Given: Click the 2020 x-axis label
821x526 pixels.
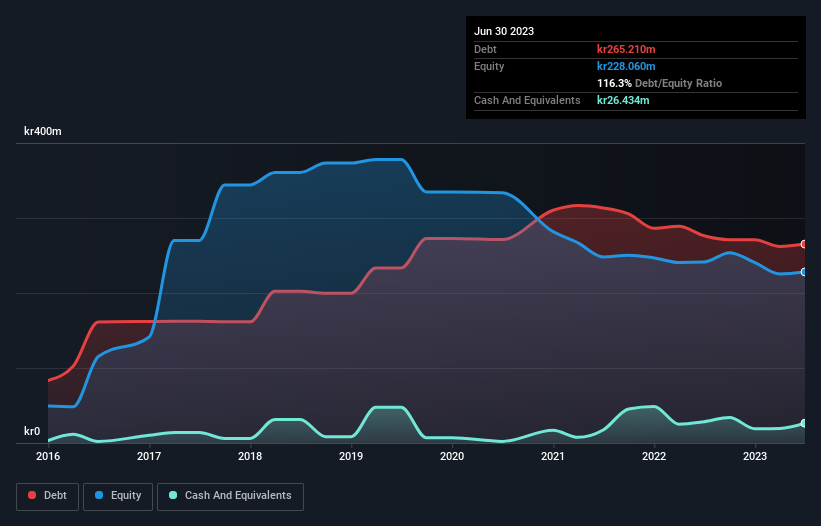Looking at the screenshot, I should click(452, 456).
